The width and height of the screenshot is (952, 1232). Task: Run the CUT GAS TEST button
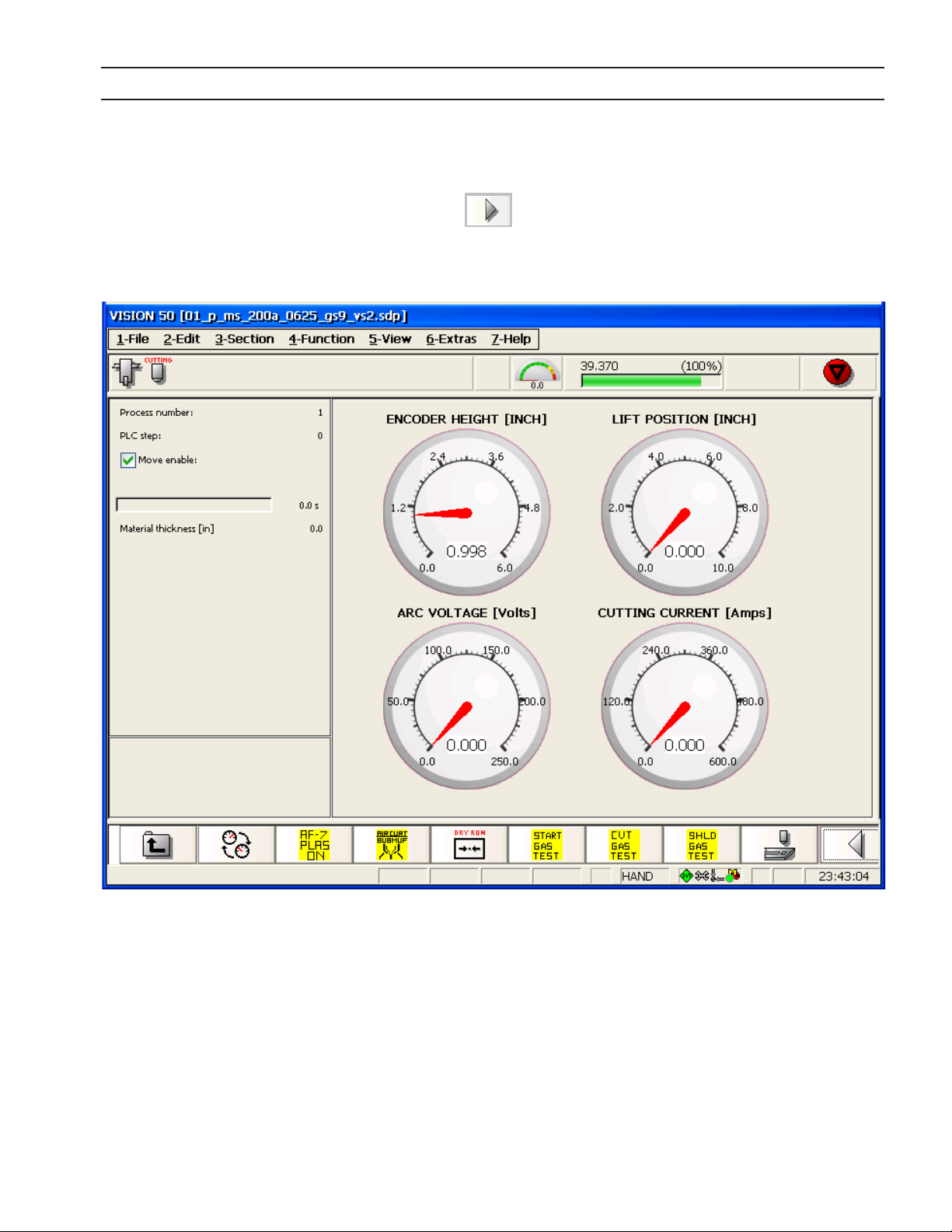coord(624,845)
